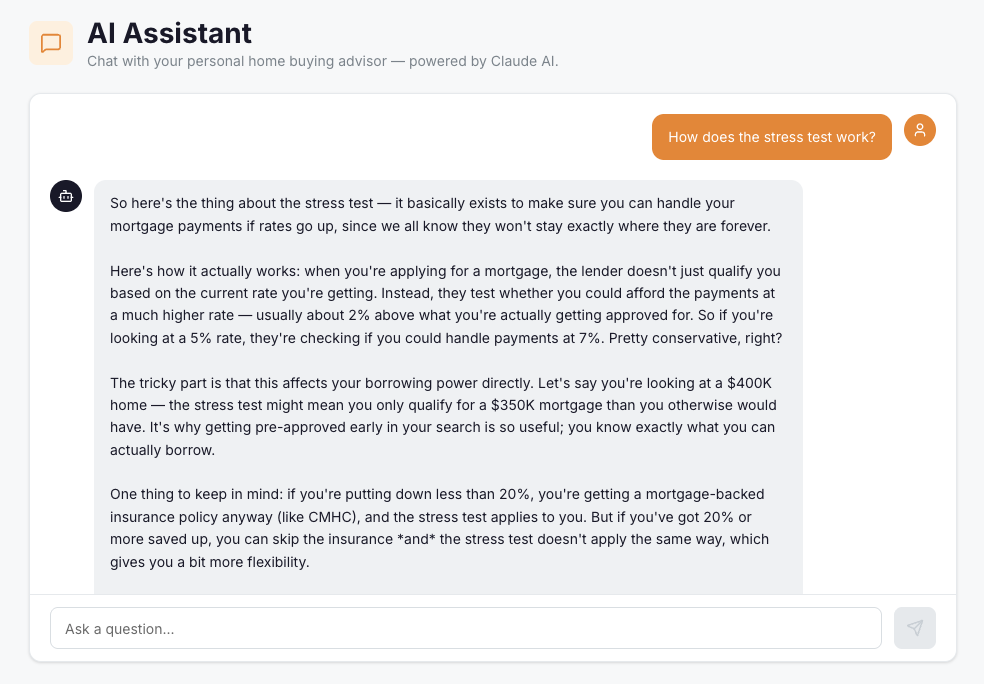Click the AI Assistant title
This screenshot has height=684, width=984.
(170, 33)
